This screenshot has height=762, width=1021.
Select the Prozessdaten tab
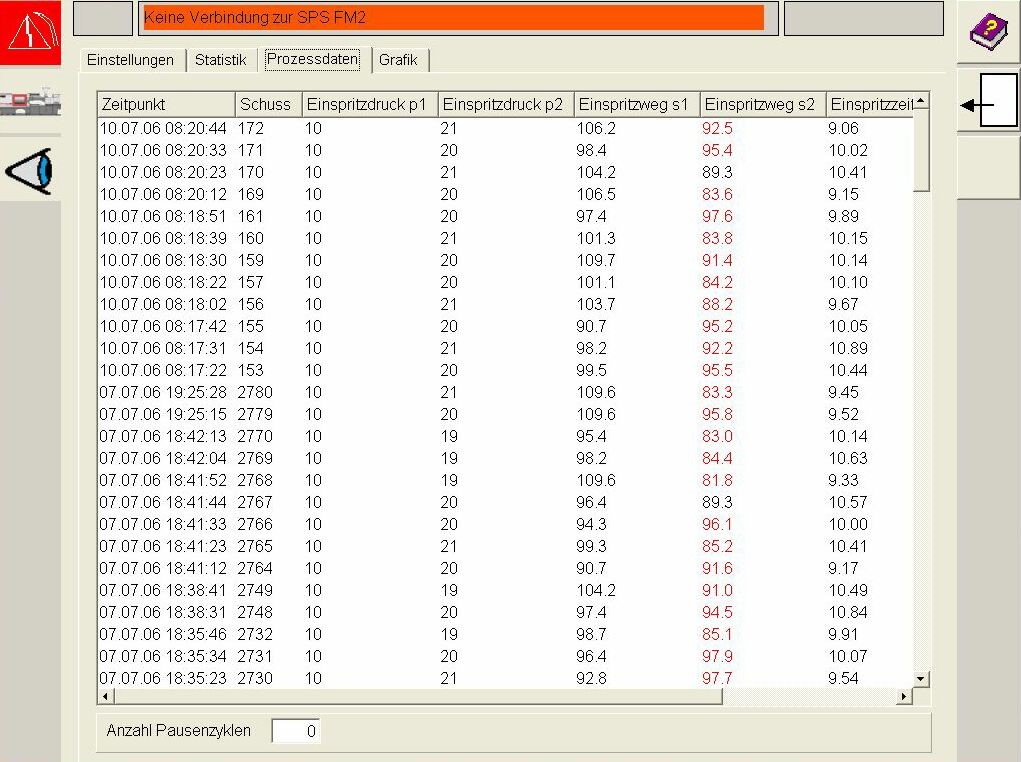313,59
